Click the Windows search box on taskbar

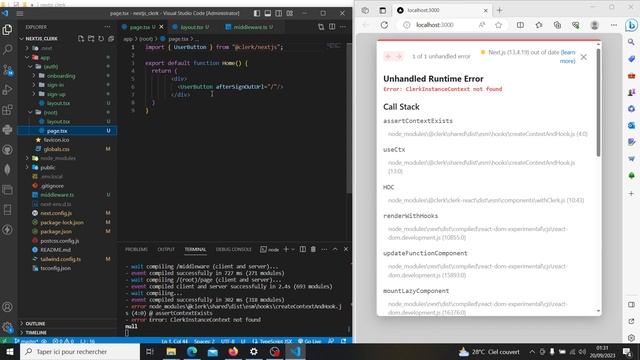point(80,351)
